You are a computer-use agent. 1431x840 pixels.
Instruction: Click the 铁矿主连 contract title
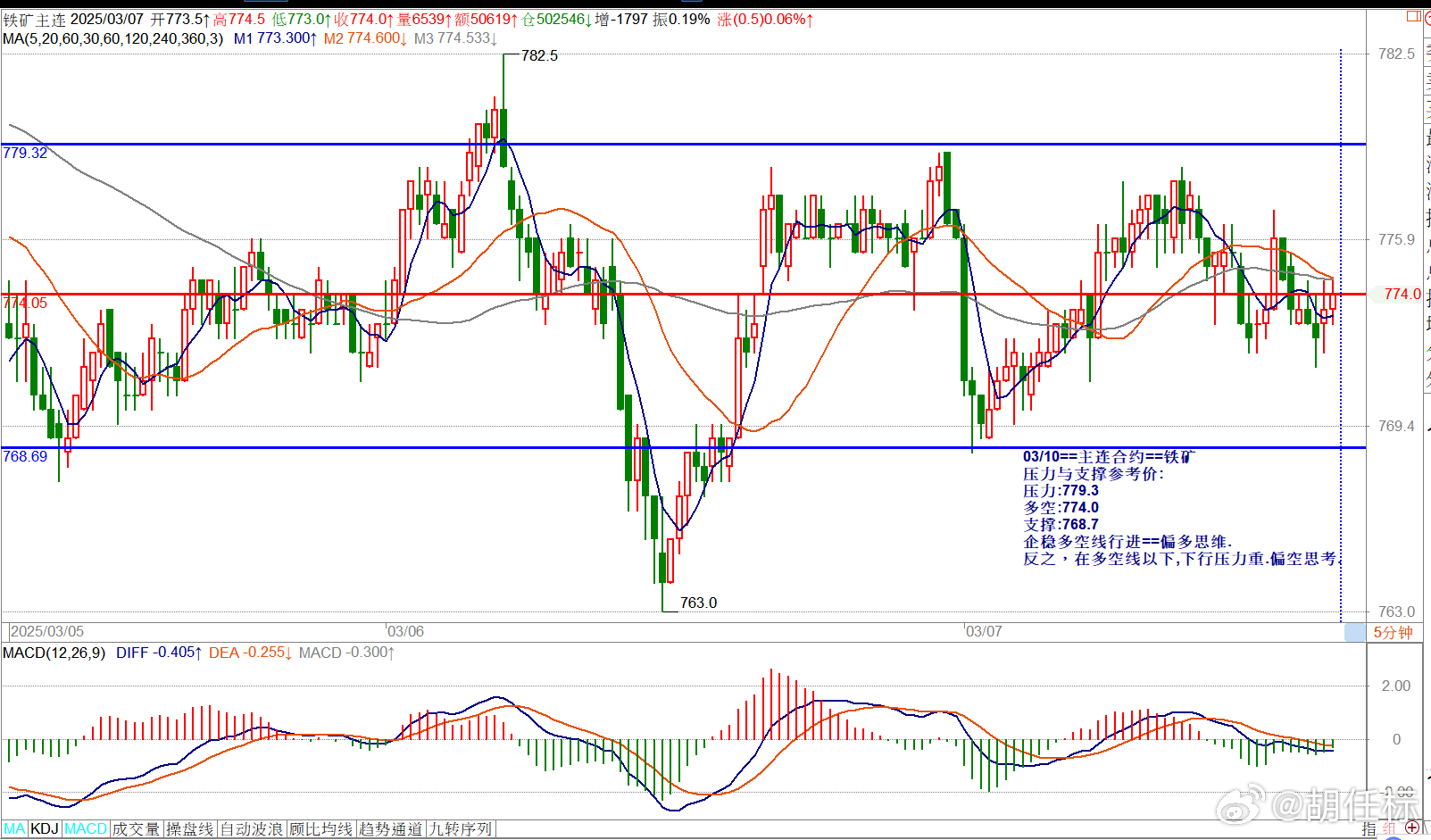click(34, 19)
